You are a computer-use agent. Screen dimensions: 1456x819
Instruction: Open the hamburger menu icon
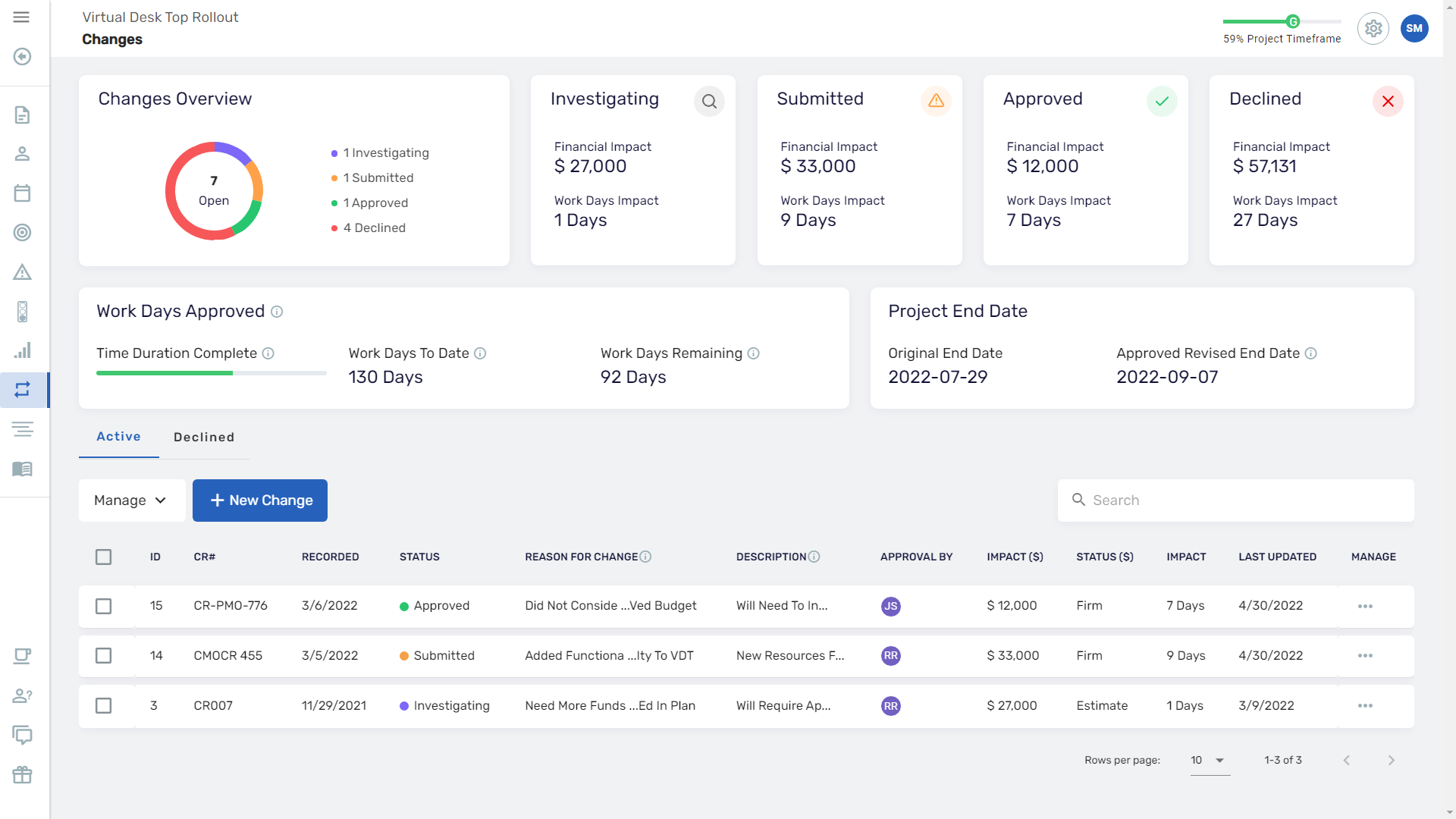click(21, 17)
